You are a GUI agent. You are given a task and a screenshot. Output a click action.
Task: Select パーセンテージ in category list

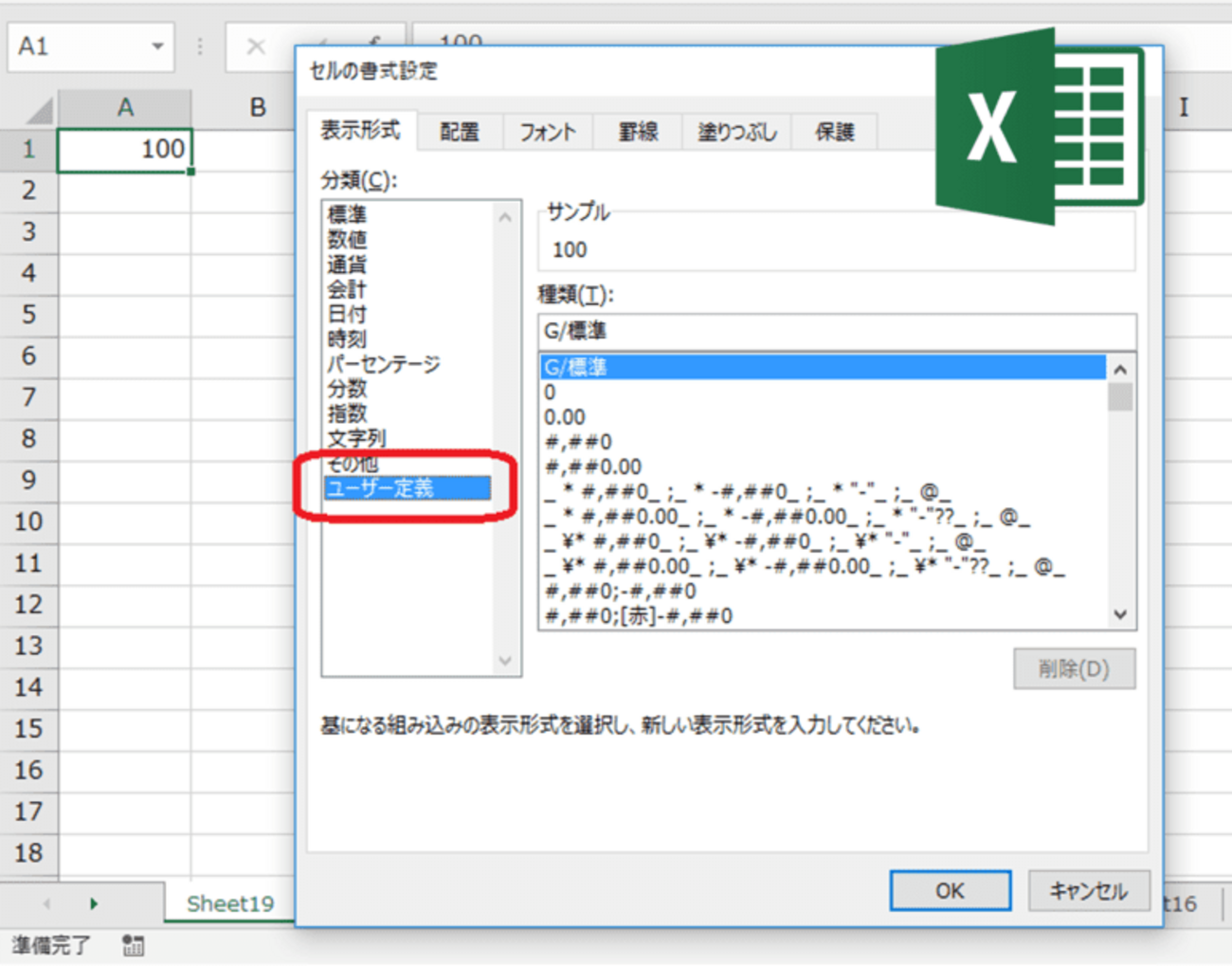tap(384, 364)
